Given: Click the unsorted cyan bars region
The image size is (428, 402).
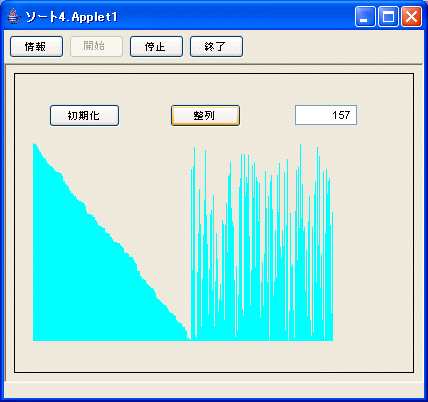Looking at the screenshot, I should 262,267.
